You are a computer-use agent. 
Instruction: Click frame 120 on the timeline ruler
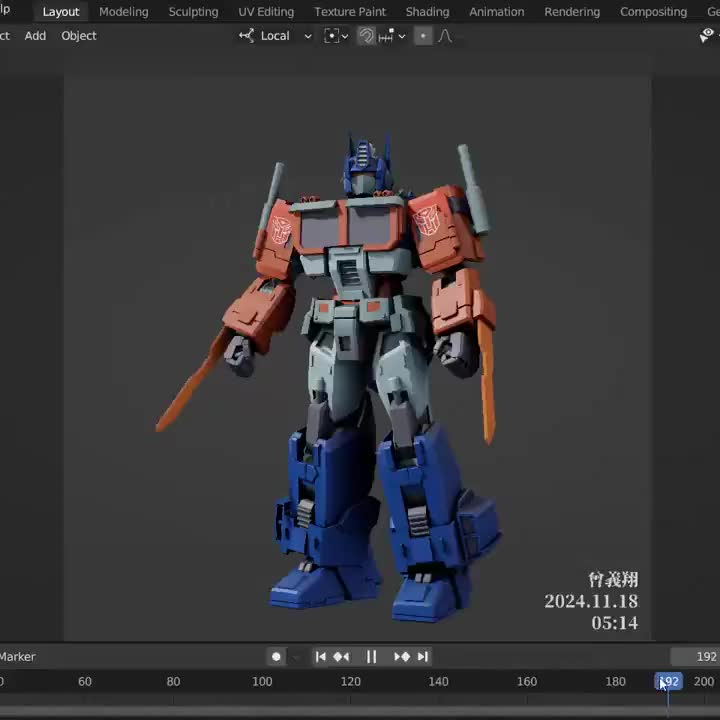click(350, 681)
